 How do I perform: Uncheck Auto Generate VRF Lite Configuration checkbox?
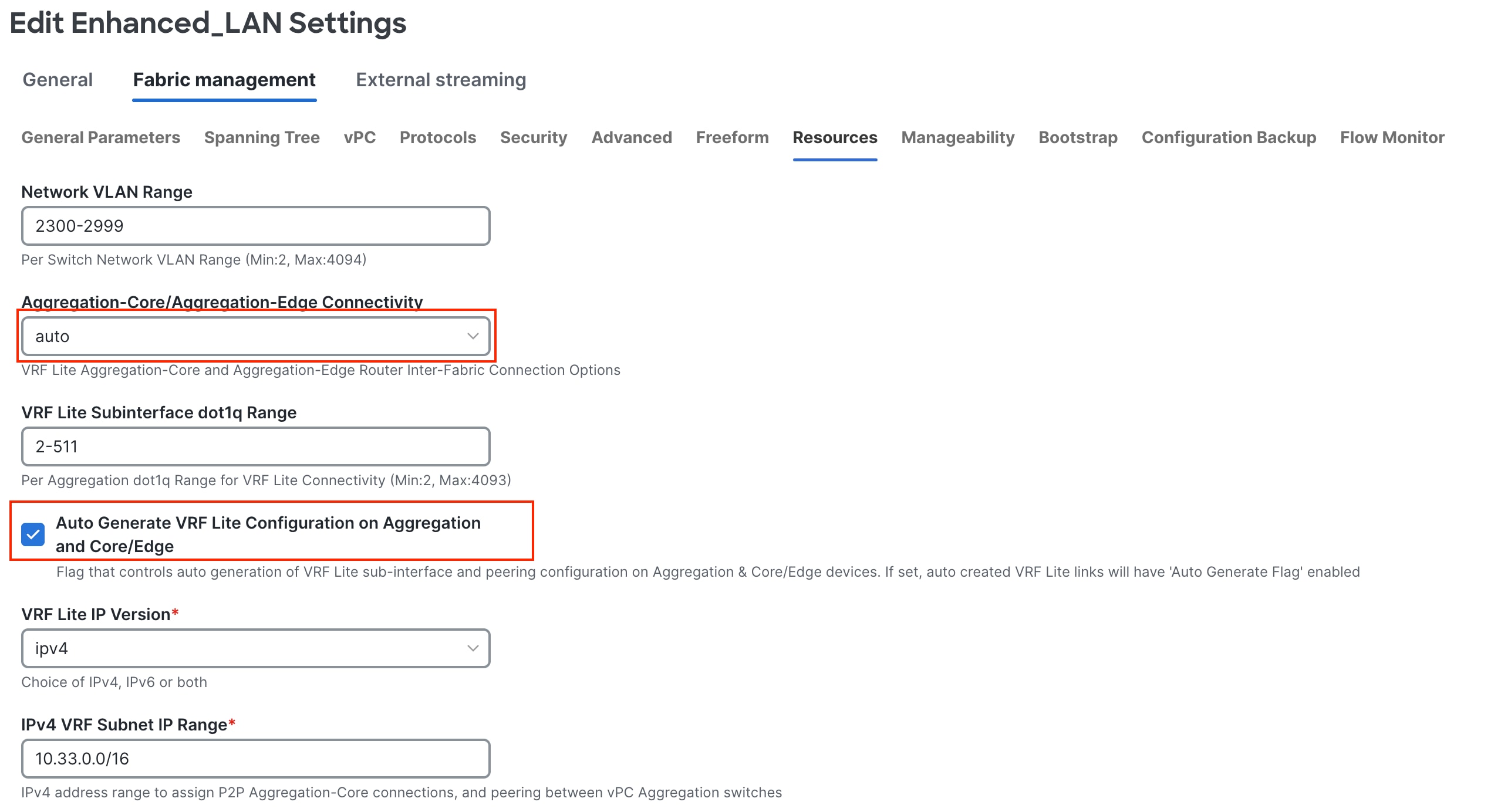pyautogui.click(x=33, y=534)
